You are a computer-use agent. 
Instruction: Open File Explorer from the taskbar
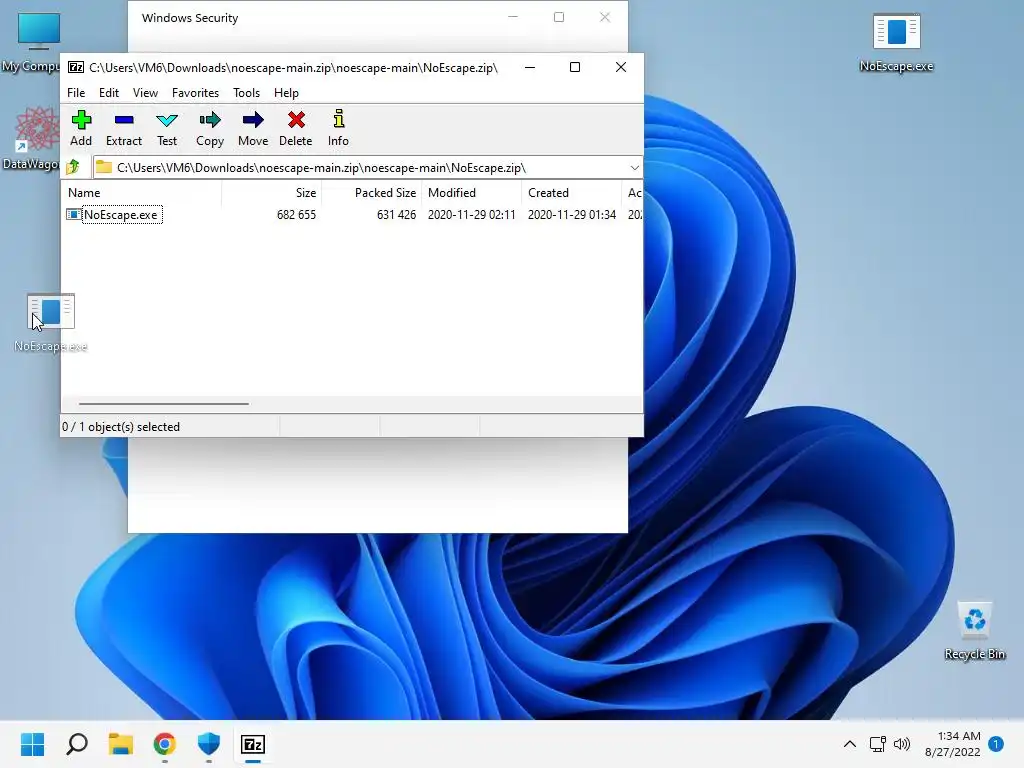(121, 744)
